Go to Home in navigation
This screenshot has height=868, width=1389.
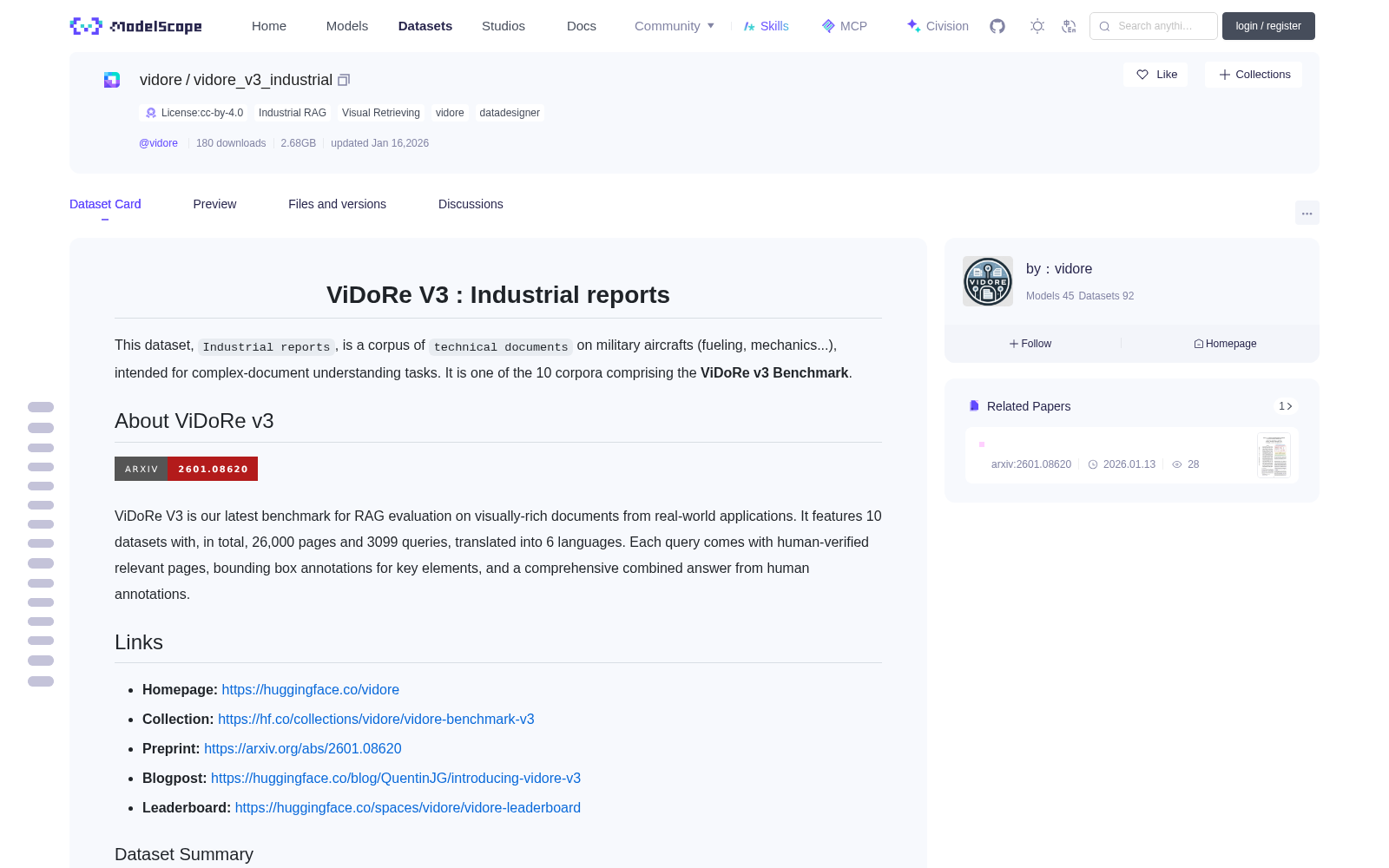point(269,26)
